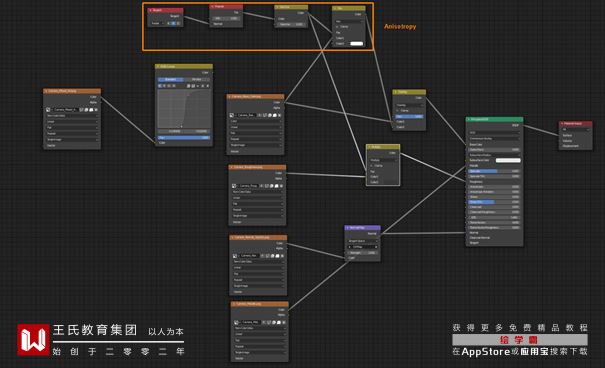The width and height of the screenshot is (605, 368).
Task: Toggle Clamp checkbox on selected Multiply node
Action: (x=371, y=166)
